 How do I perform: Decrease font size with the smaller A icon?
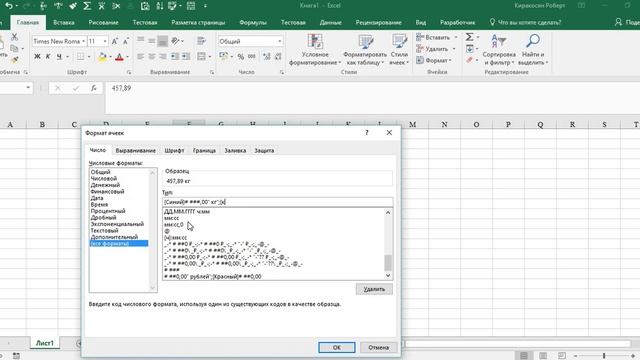(126, 41)
